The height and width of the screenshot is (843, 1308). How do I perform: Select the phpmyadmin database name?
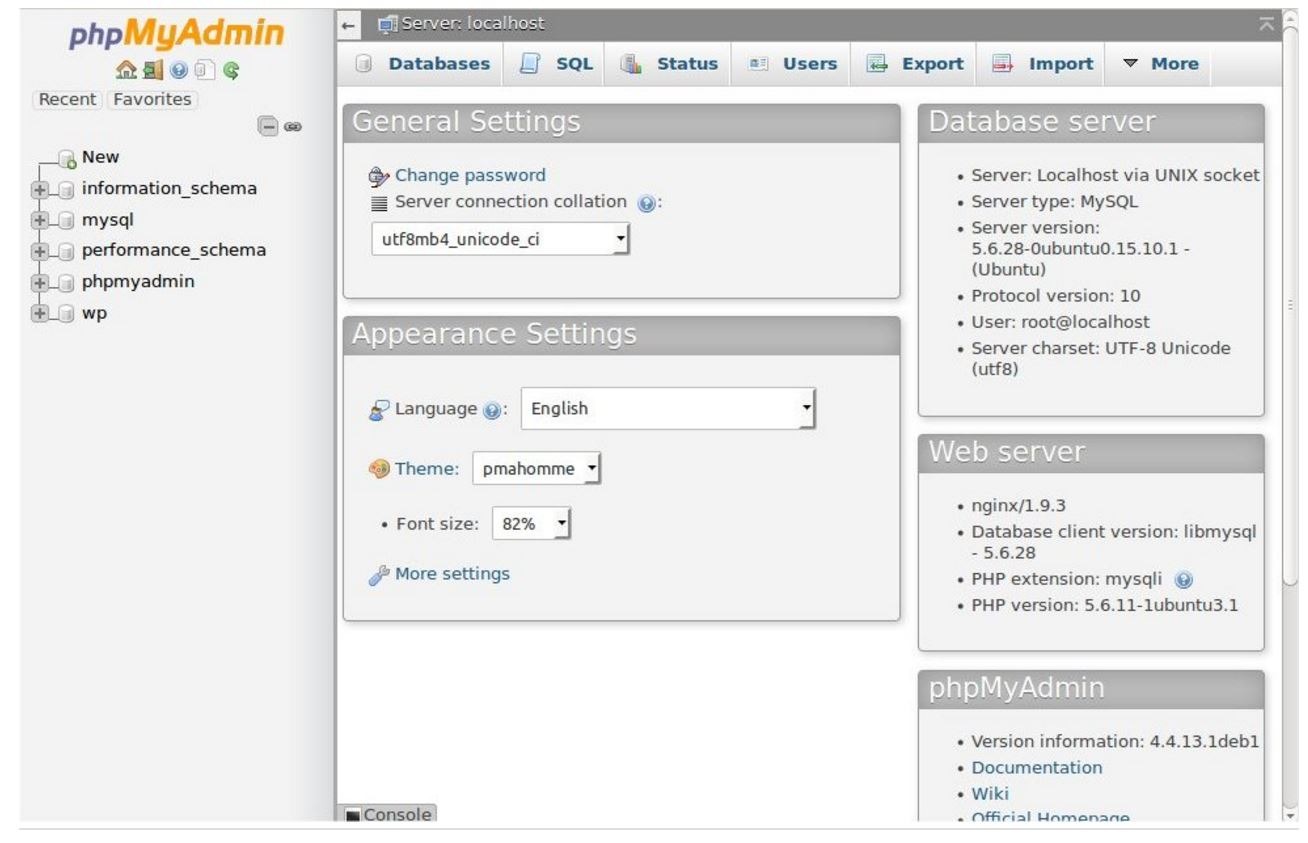click(138, 281)
